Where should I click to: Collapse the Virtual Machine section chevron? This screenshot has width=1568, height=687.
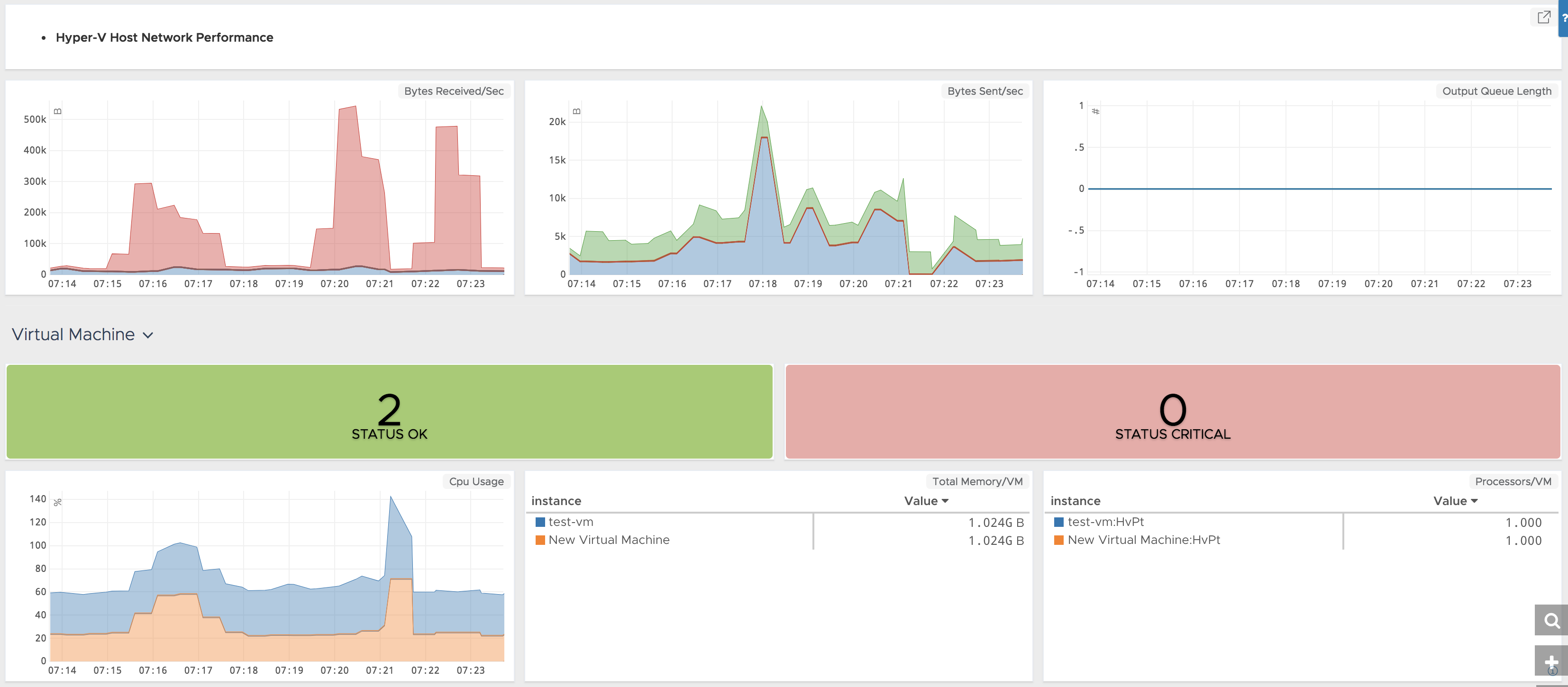click(148, 335)
